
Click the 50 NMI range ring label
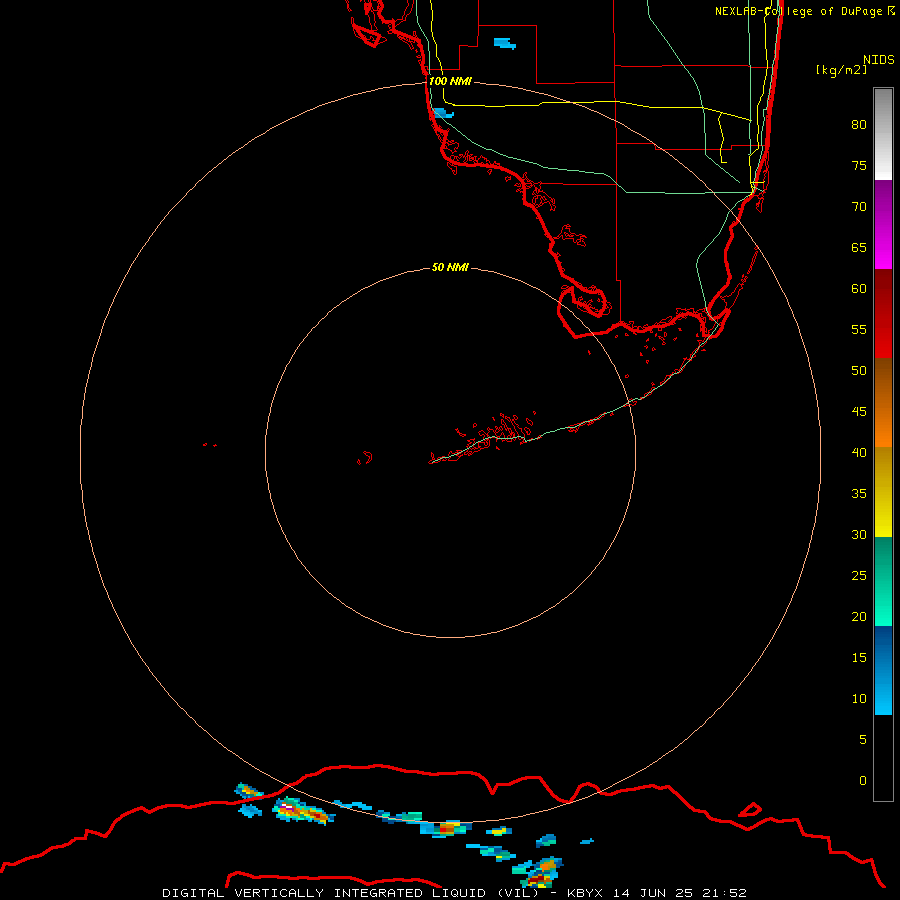[450, 267]
